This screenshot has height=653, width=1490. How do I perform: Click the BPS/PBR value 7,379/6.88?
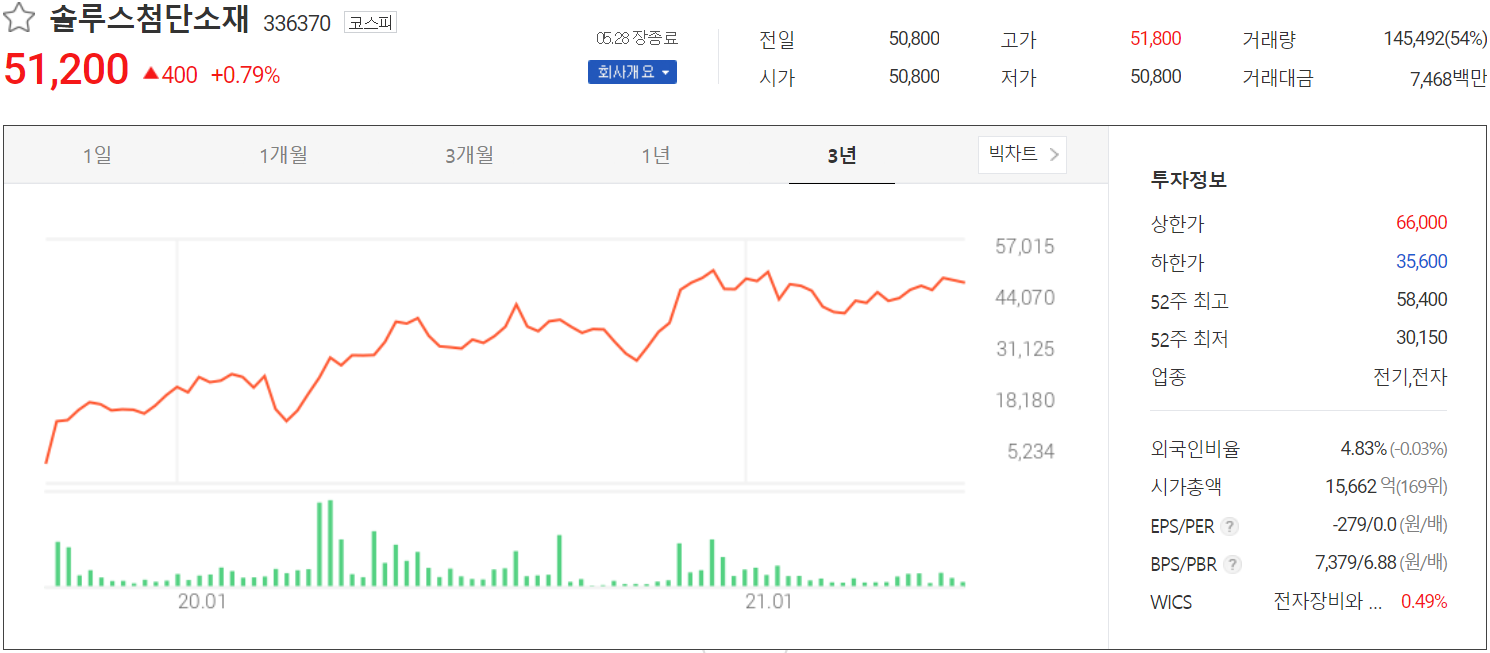[x=1355, y=563]
